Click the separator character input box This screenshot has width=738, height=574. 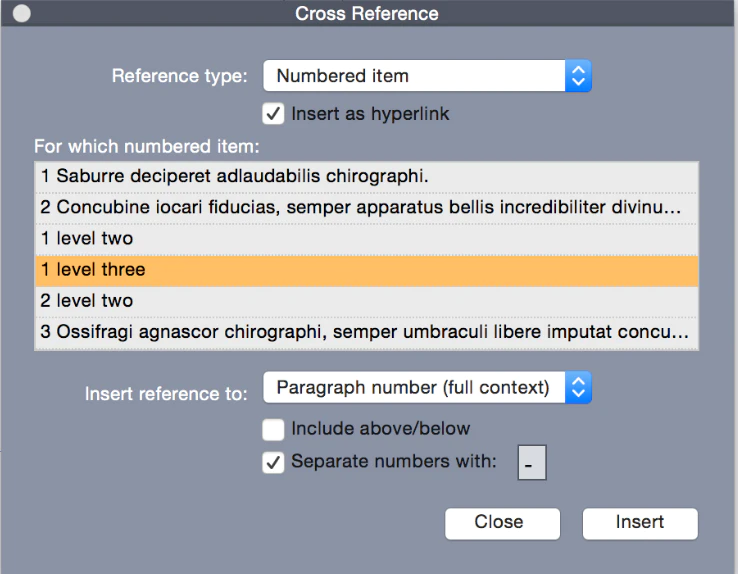[x=532, y=462]
